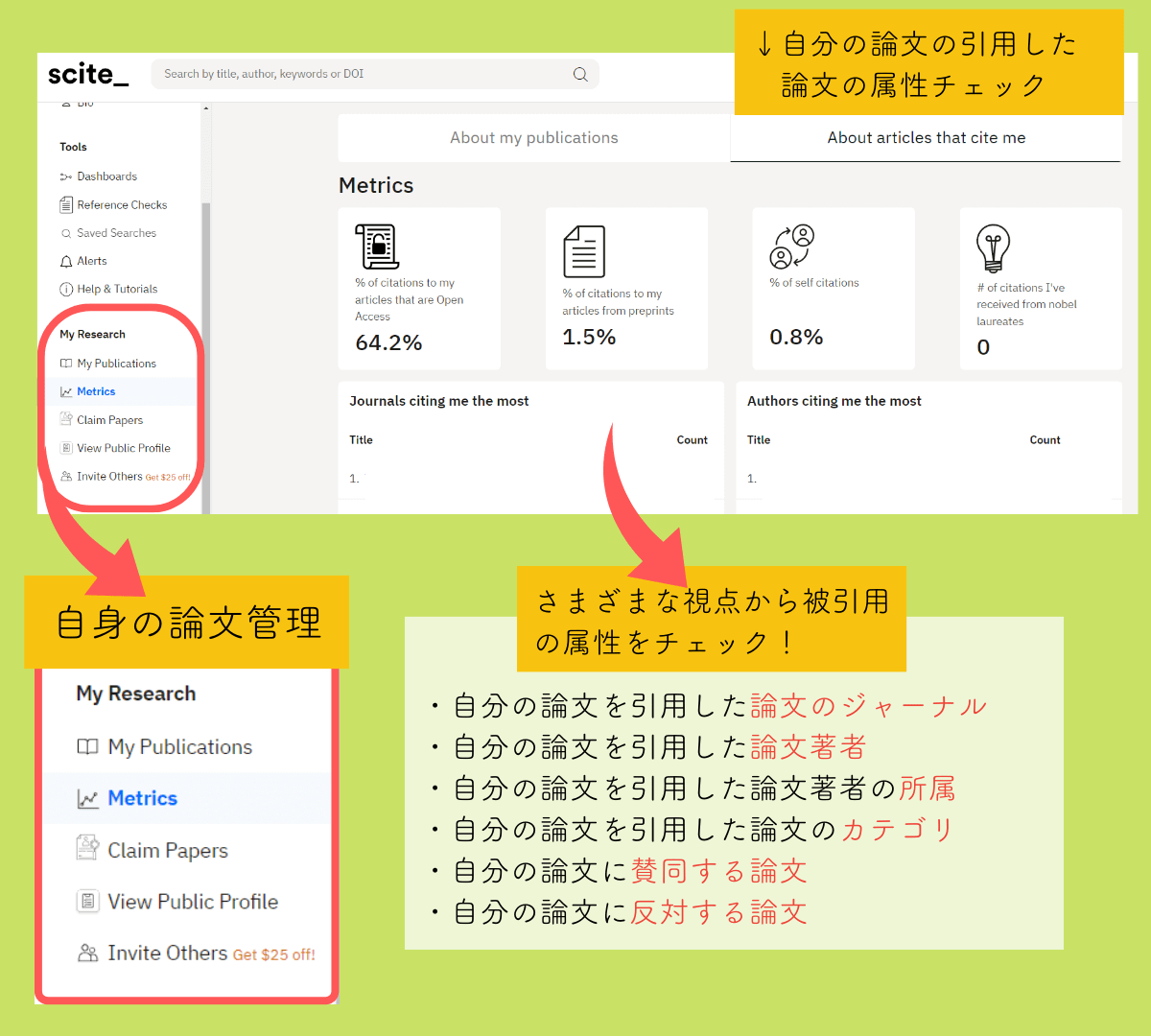Click the search magnifier icon
1151x1036 pixels.
(580, 75)
